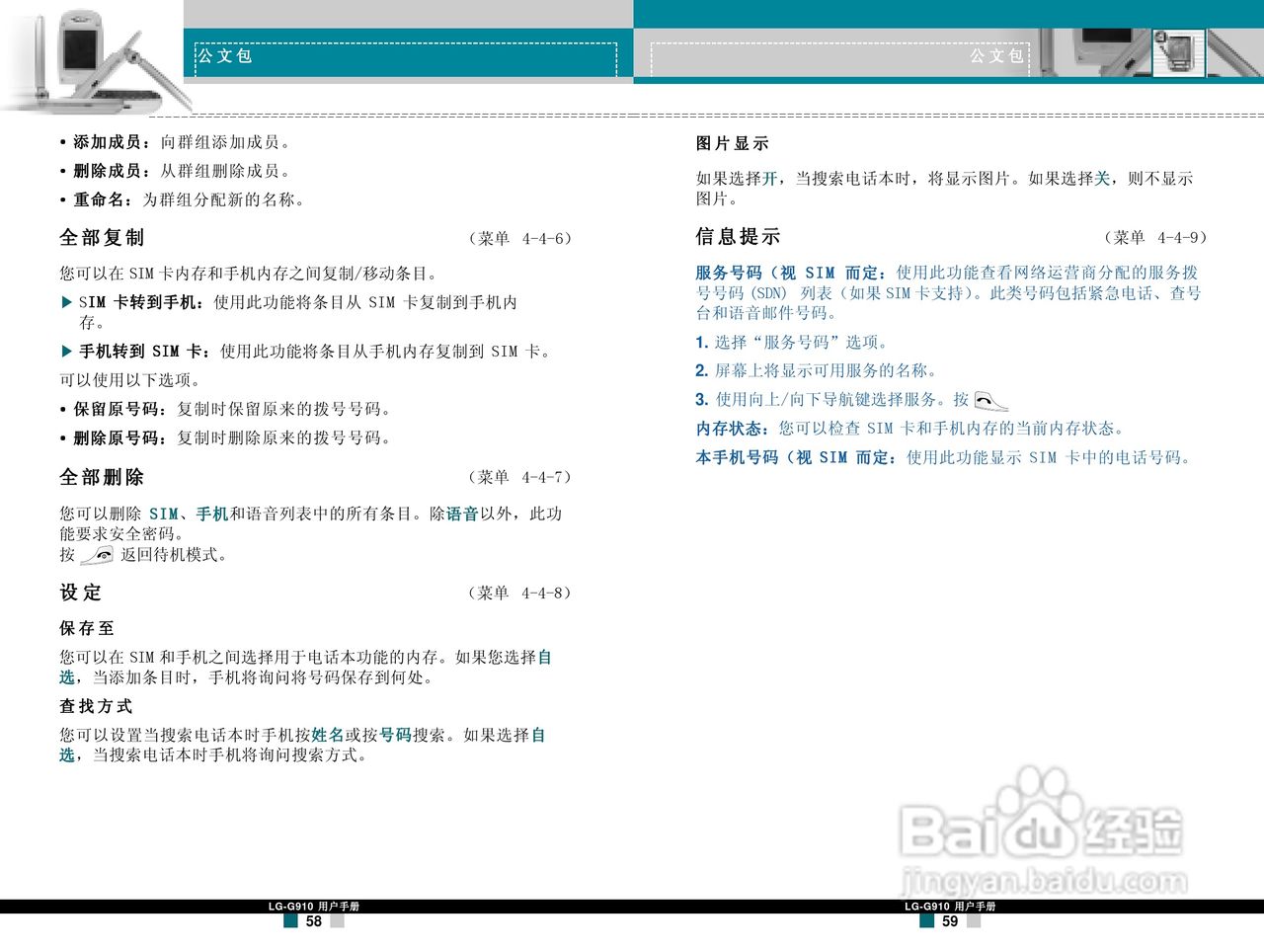Click the triangle bullet beside SIM 卡转到手机
The height and width of the screenshot is (952, 1264).
66,303
